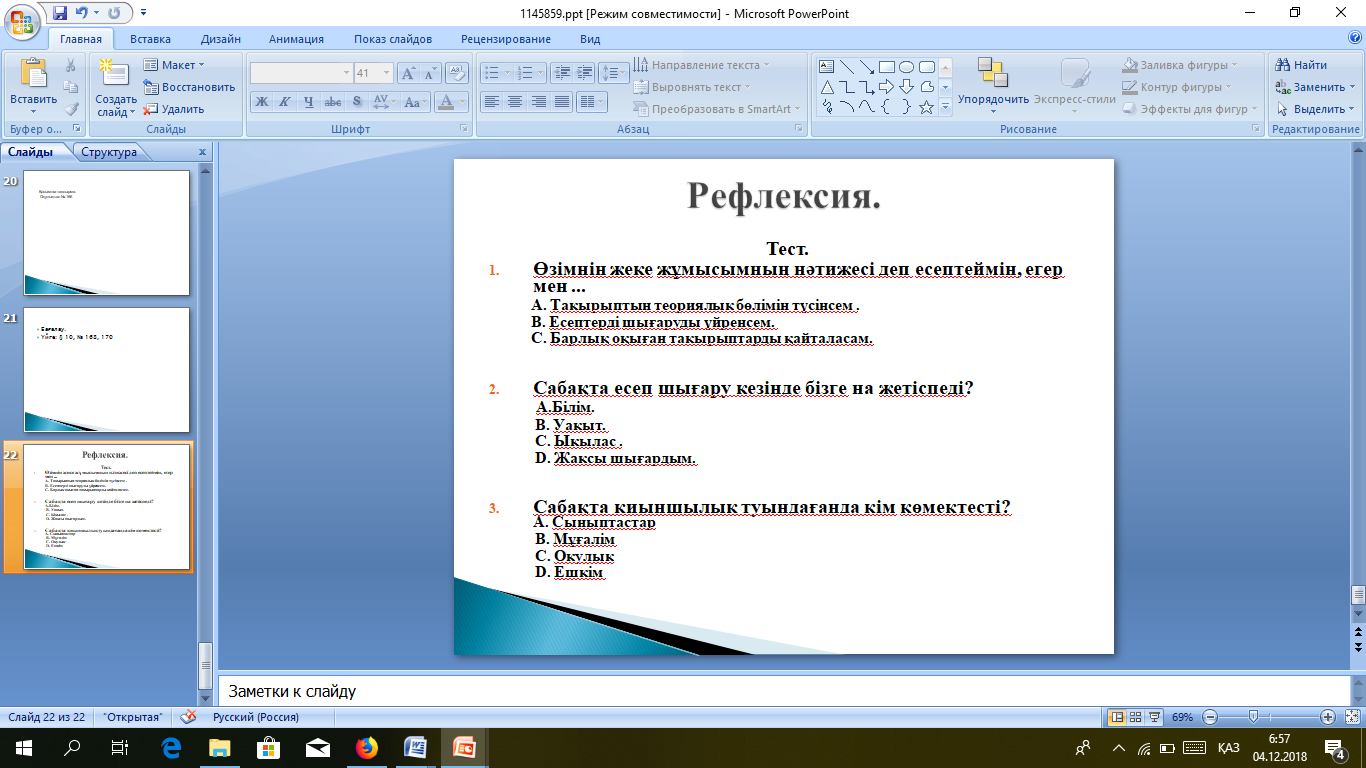
Task: Start Slide Show from status bar
Action: tap(1155, 717)
